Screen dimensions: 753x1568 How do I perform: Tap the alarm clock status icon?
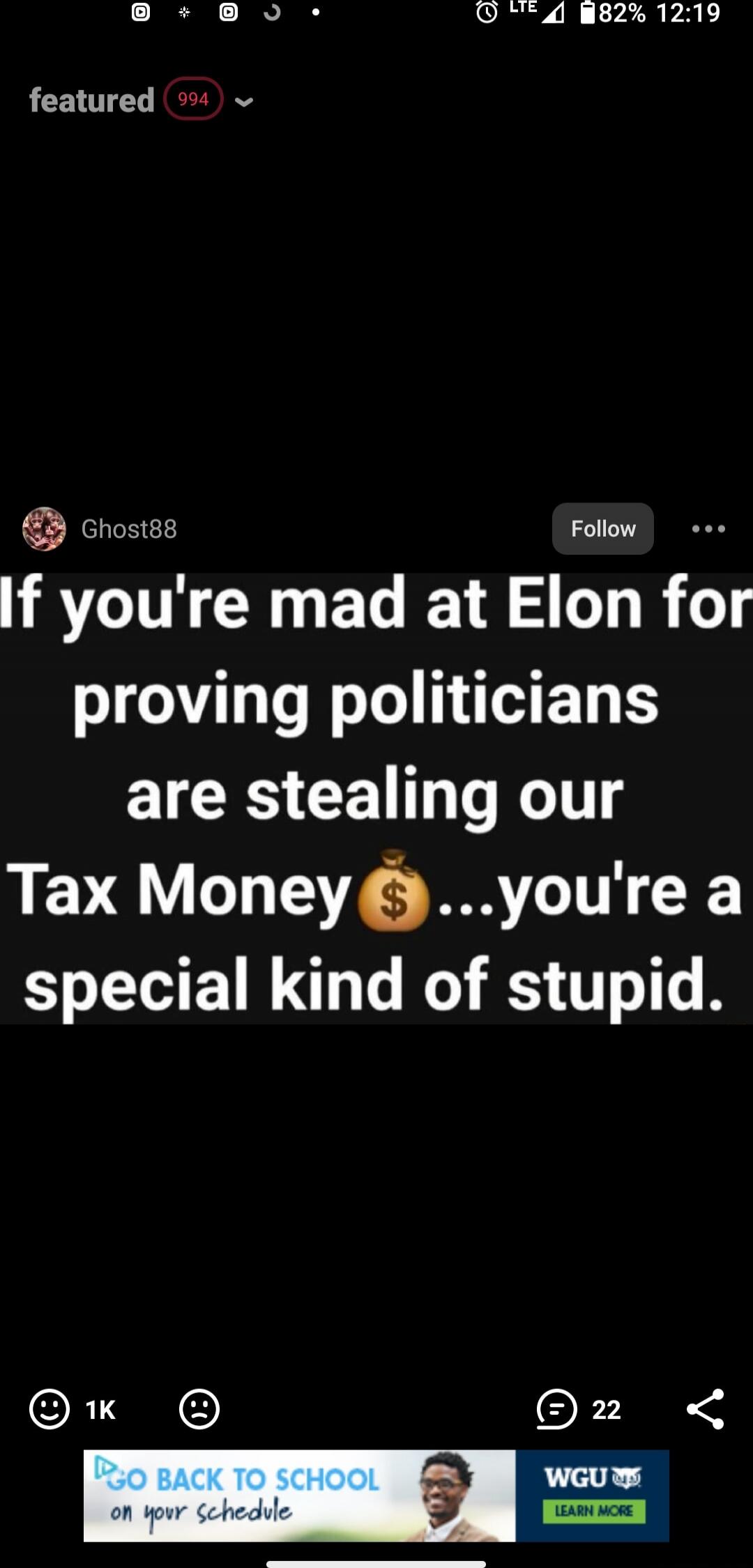point(487,12)
